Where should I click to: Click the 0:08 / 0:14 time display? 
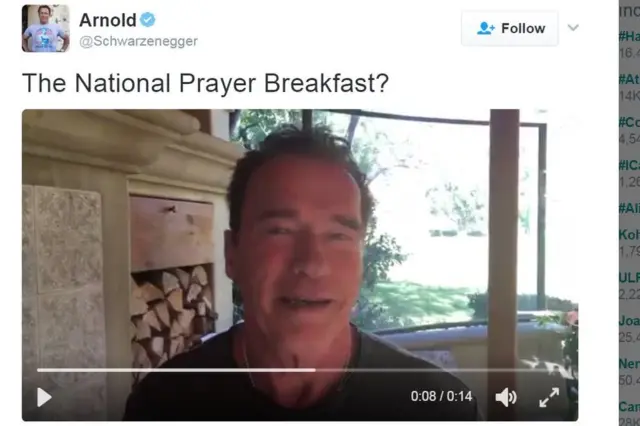click(x=441, y=396)
